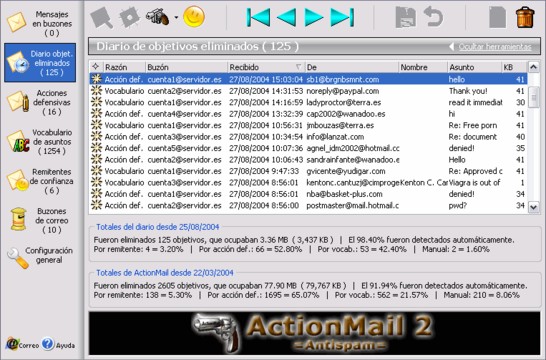
Task: Open Remitentes de confianza section
Action: (x=40, y=181)
